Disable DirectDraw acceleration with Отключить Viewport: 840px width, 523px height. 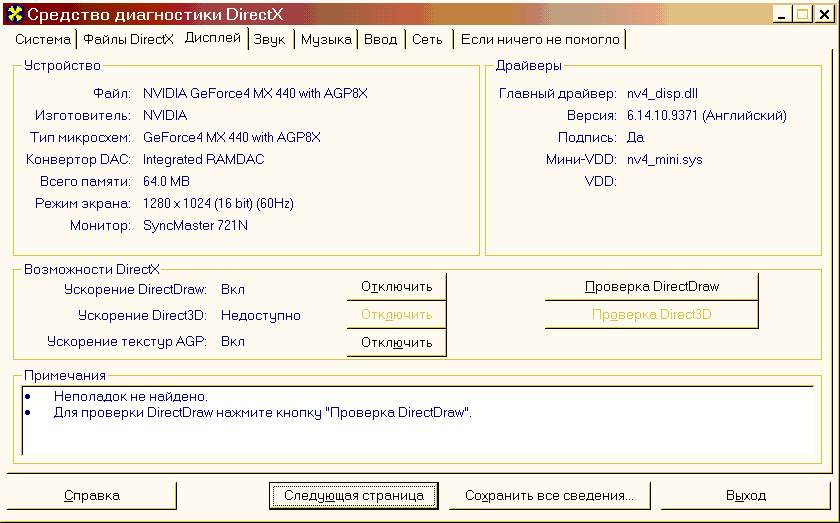tap(396, 287)
